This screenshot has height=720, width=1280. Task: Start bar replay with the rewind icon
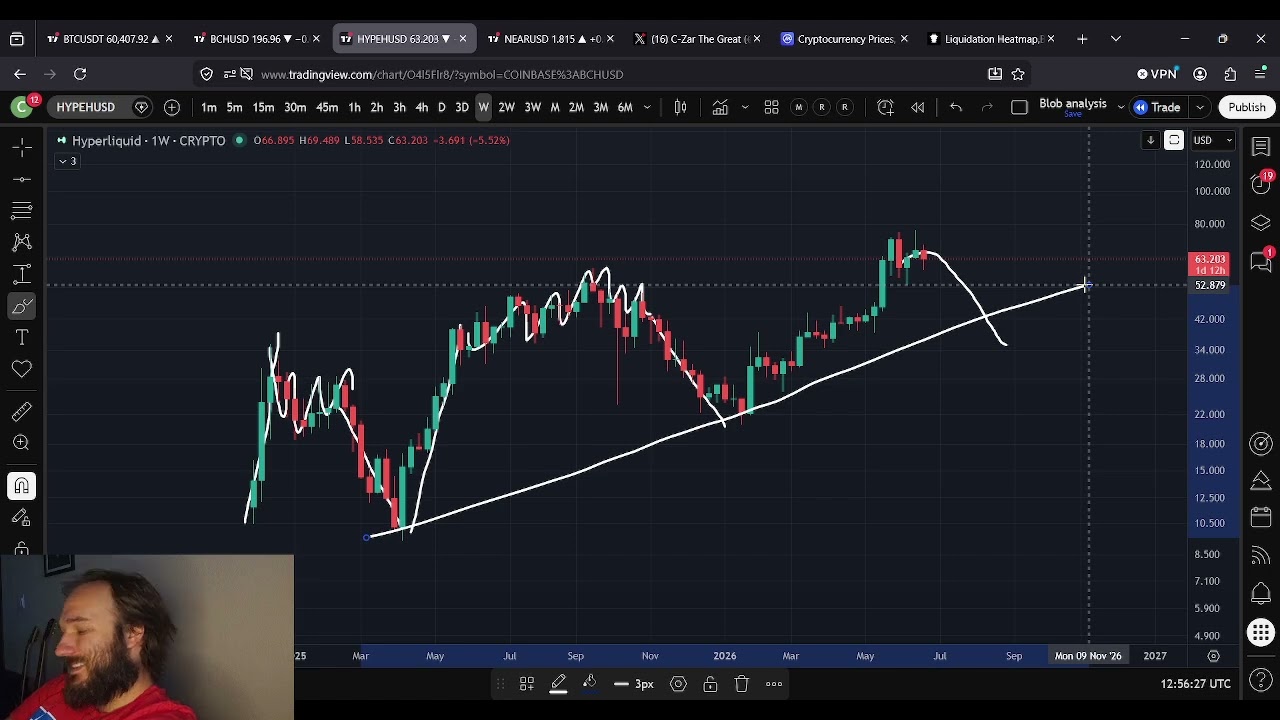click(x=917, y=107)
